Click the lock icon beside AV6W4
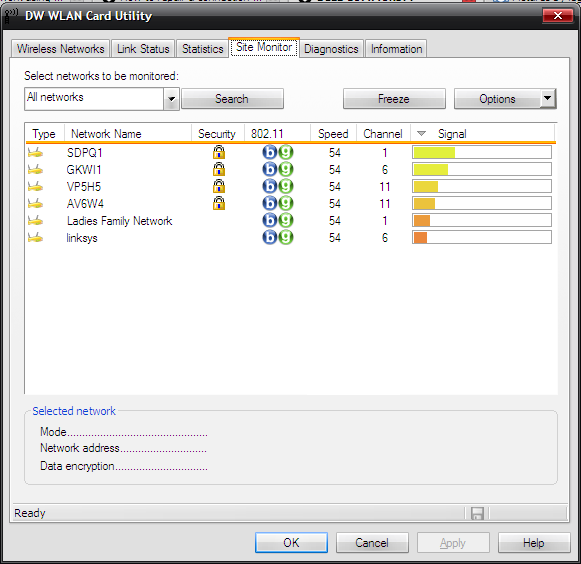The image size is (581, 564). click(x=219, y=203)
